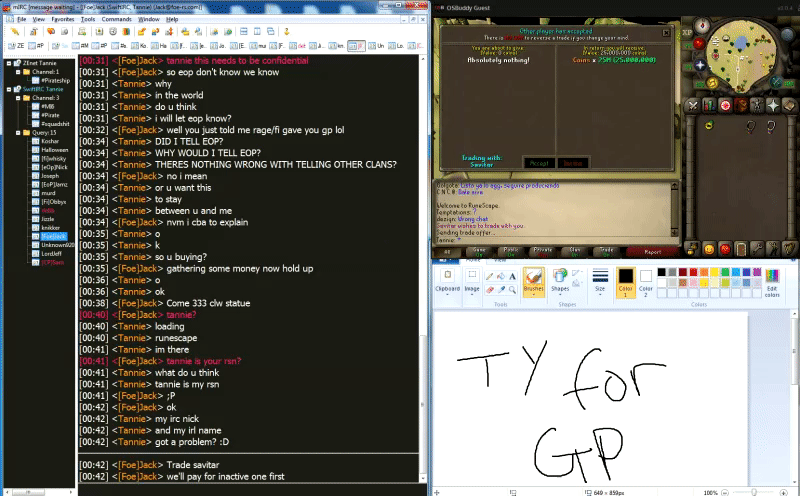Toggle the Private chat filter button
Screen dimensions: 800x496
(x=543, y=252)
